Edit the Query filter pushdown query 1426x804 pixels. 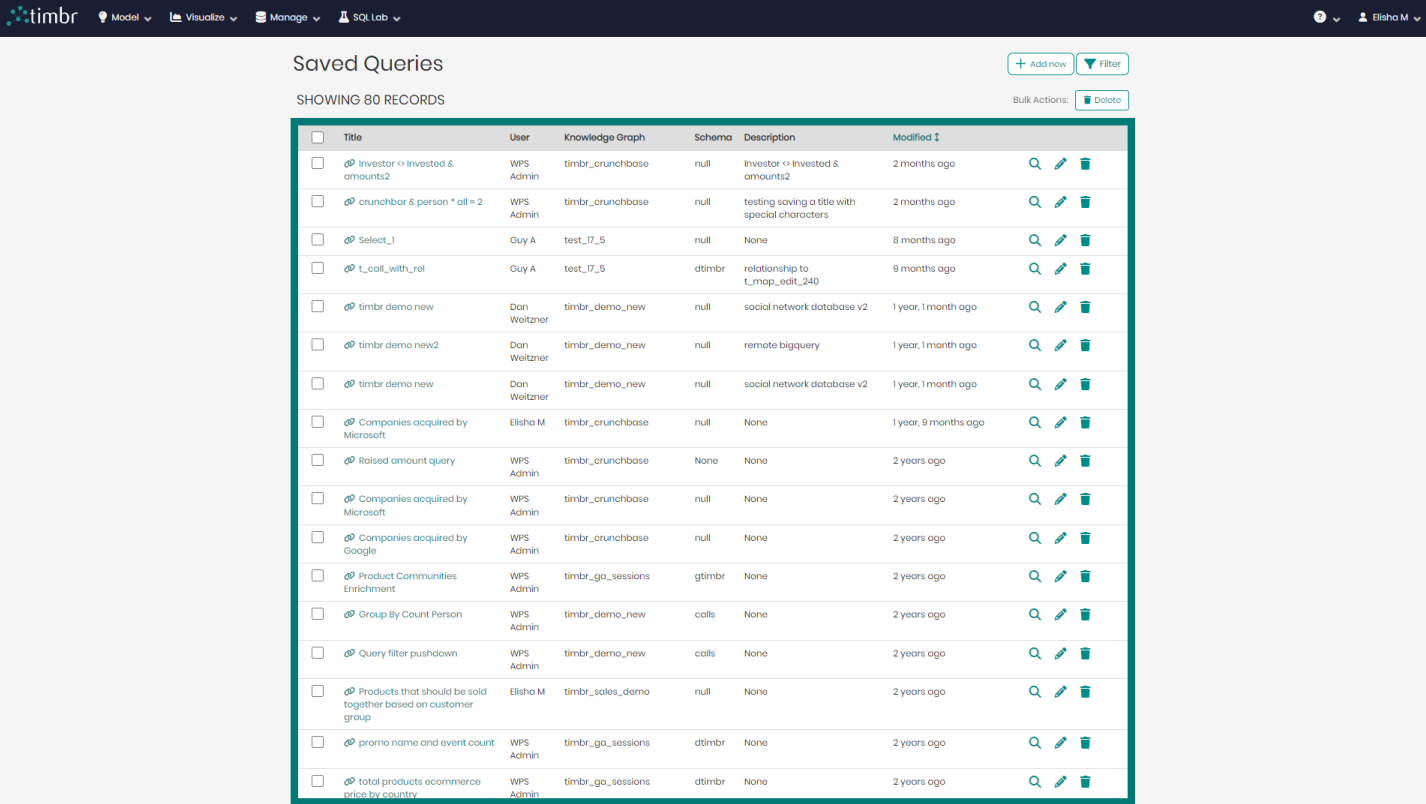(1060, 653)
